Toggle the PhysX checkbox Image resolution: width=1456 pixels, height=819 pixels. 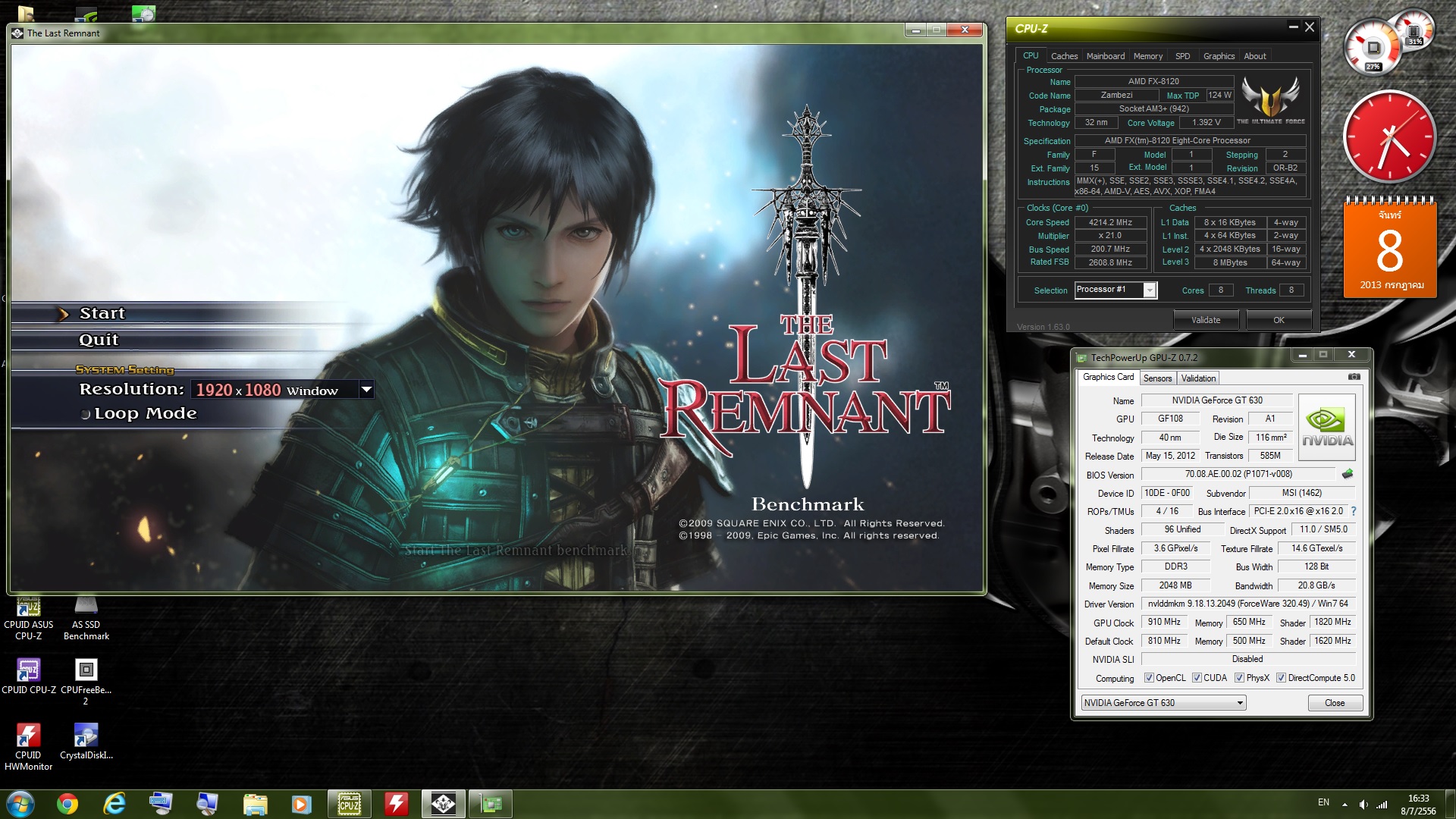click(1239, 678)
